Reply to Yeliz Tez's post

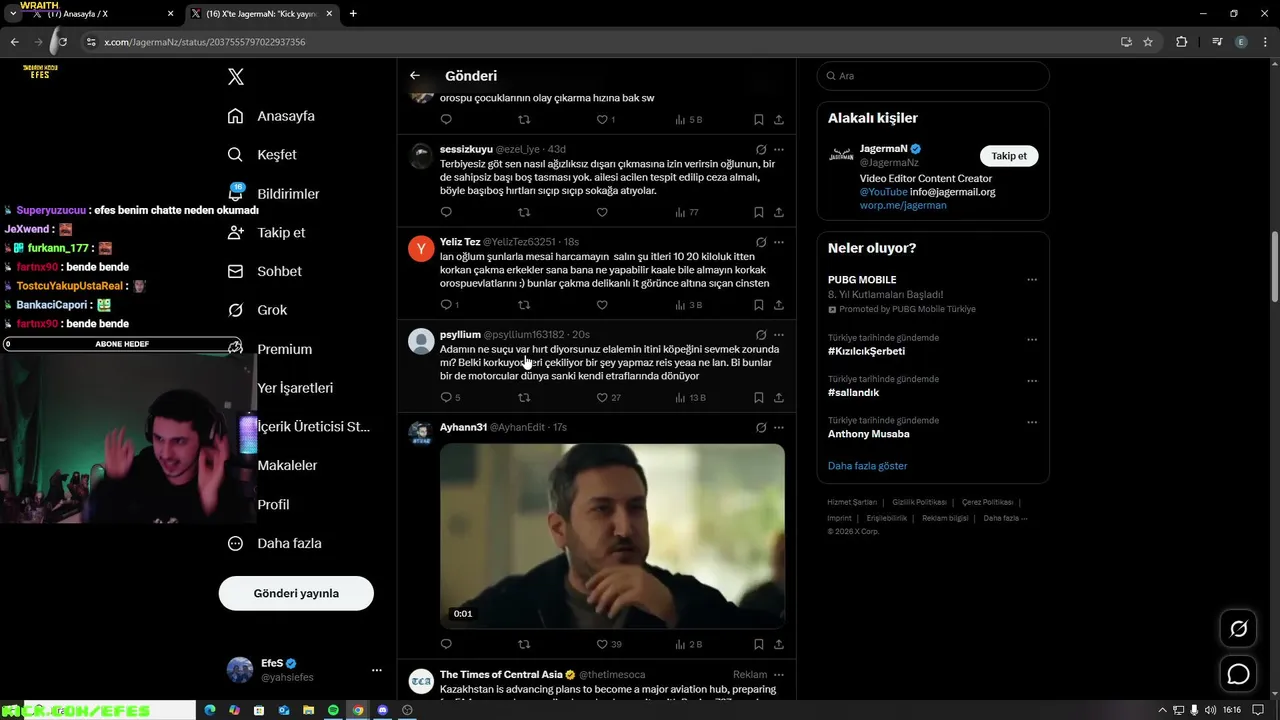[446, 305]
